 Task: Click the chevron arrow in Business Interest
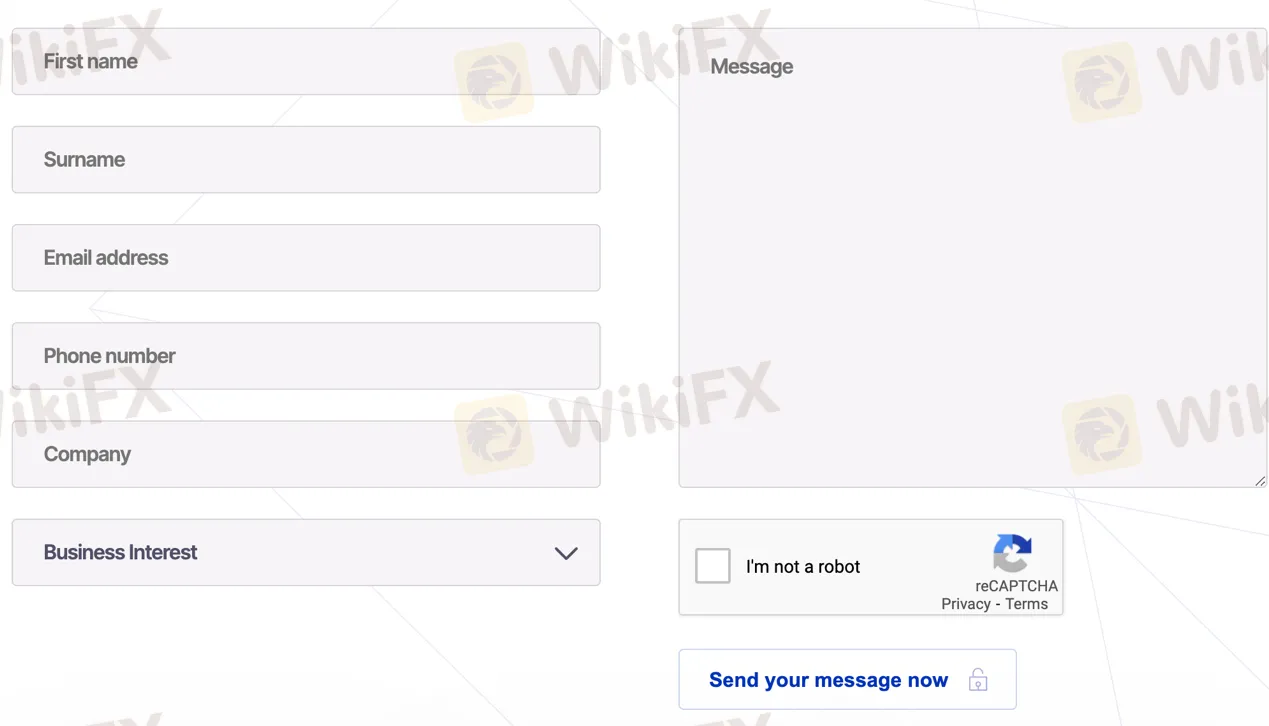(x=566, y=553)
